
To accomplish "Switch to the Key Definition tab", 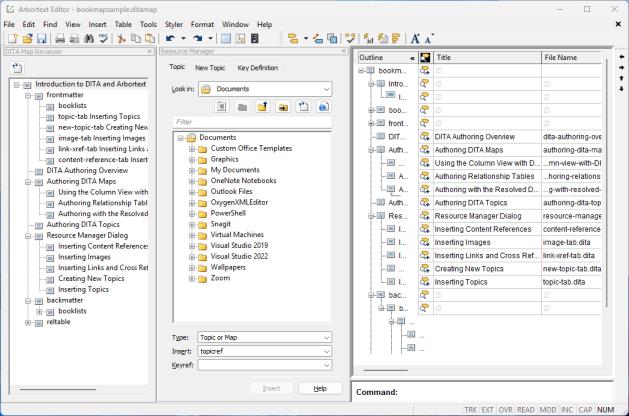I will pyautogui.click(x=258, y=68).
